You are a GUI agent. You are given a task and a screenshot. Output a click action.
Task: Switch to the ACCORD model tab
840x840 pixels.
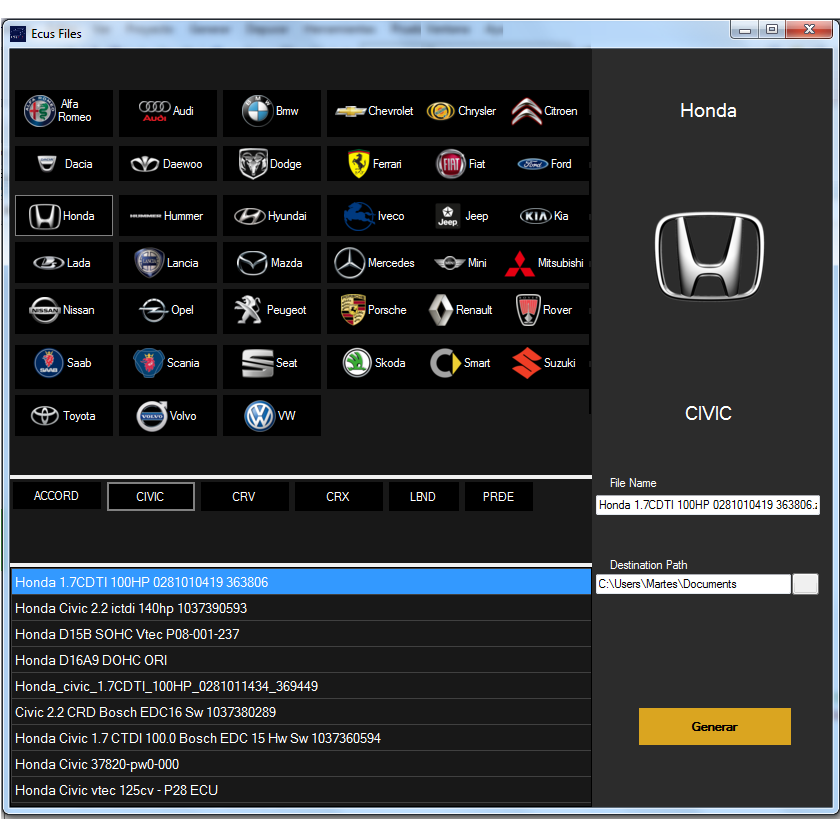tap(56, 496)
